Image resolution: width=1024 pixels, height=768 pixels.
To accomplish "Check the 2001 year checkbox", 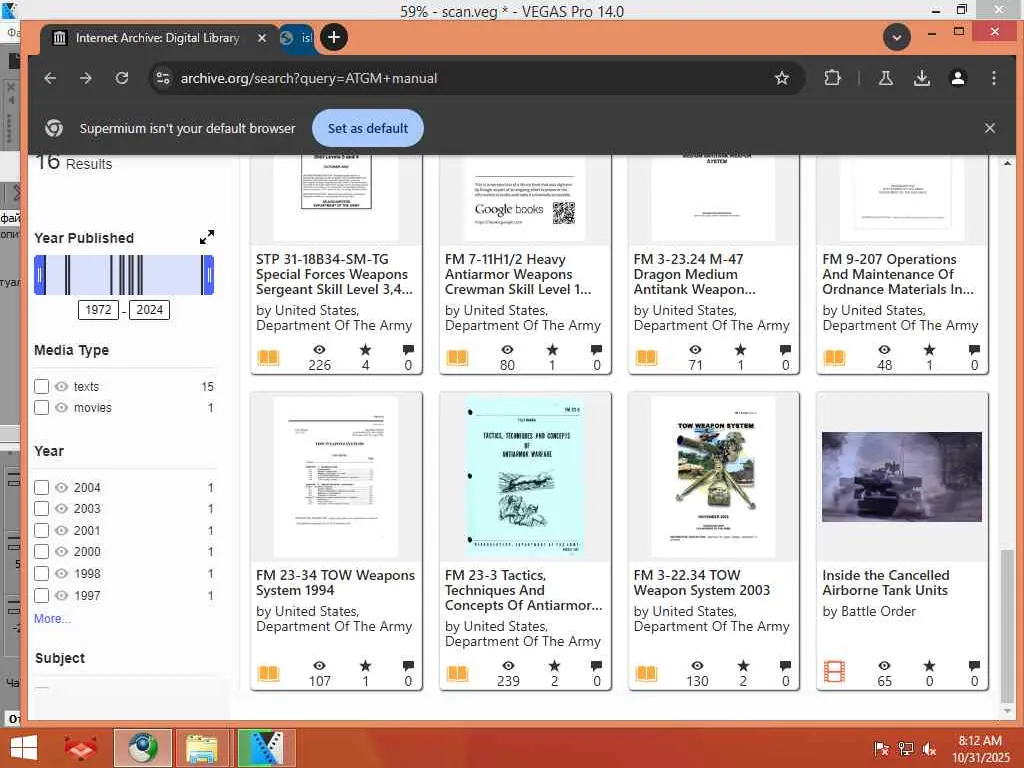I will pos(41,530).
